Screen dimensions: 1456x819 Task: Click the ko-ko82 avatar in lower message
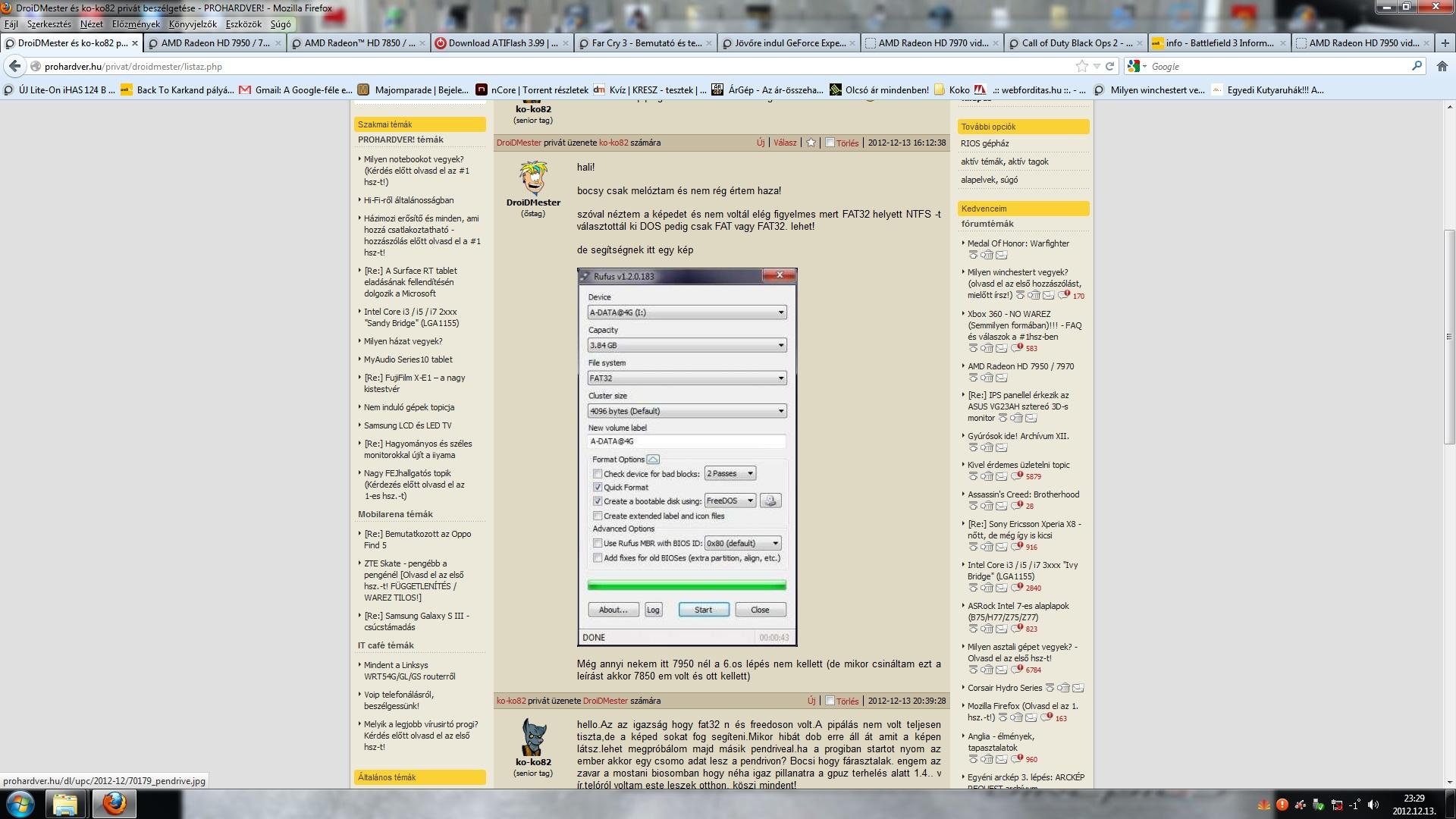pyautogui.click(x=534, y=738)
